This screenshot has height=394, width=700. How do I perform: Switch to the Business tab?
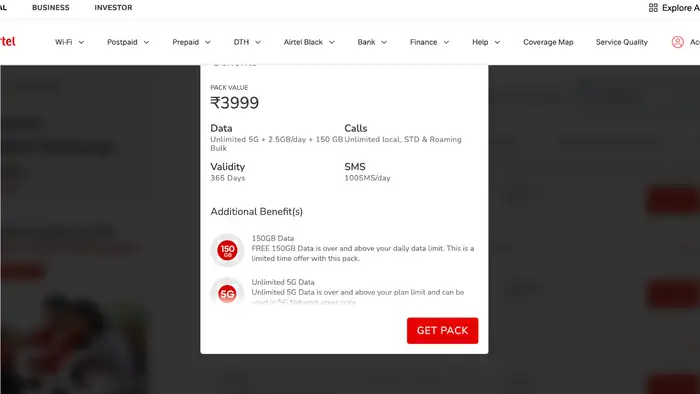[x=50, y=8]
